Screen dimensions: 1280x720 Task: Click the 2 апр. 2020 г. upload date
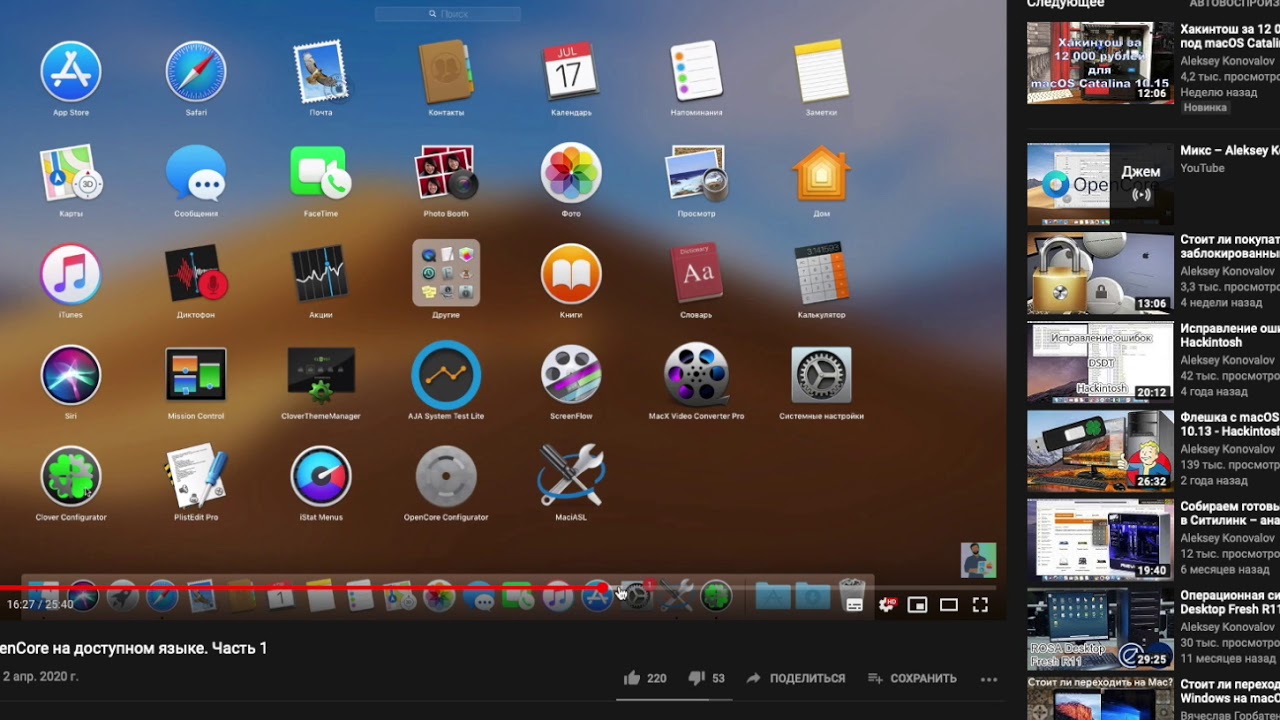(x=39, y=677)
